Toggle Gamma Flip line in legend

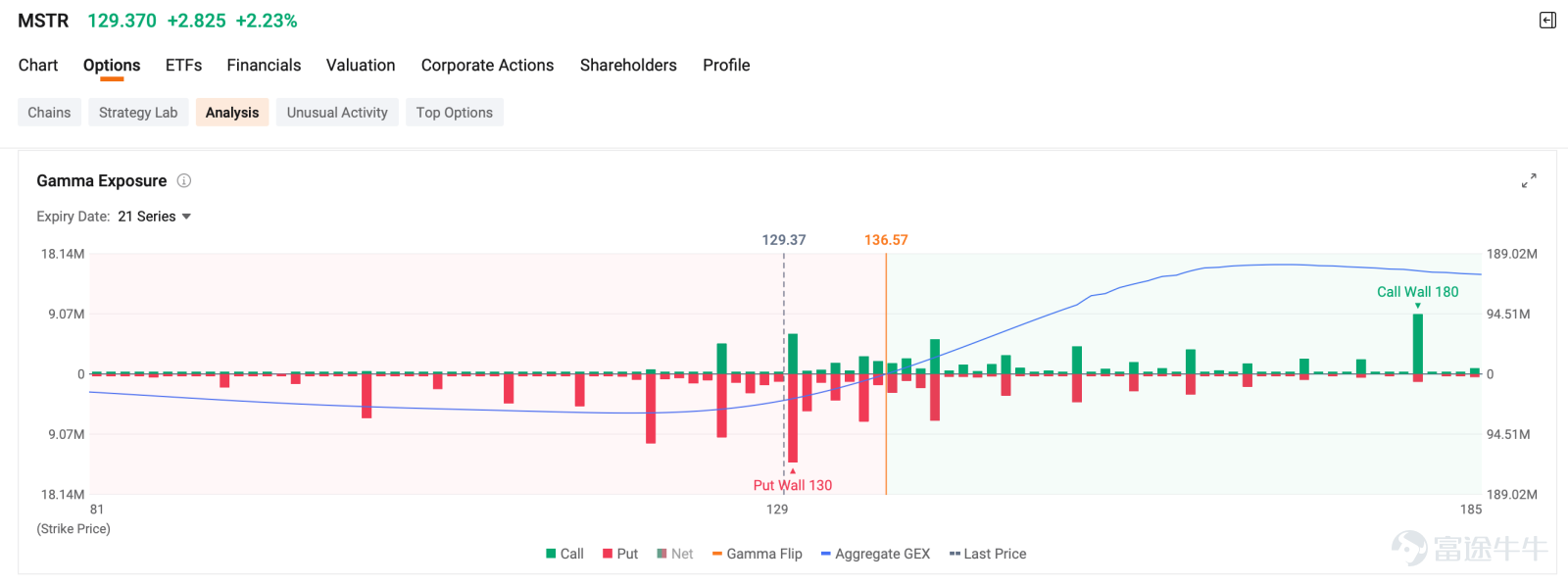tap(757, 554)
